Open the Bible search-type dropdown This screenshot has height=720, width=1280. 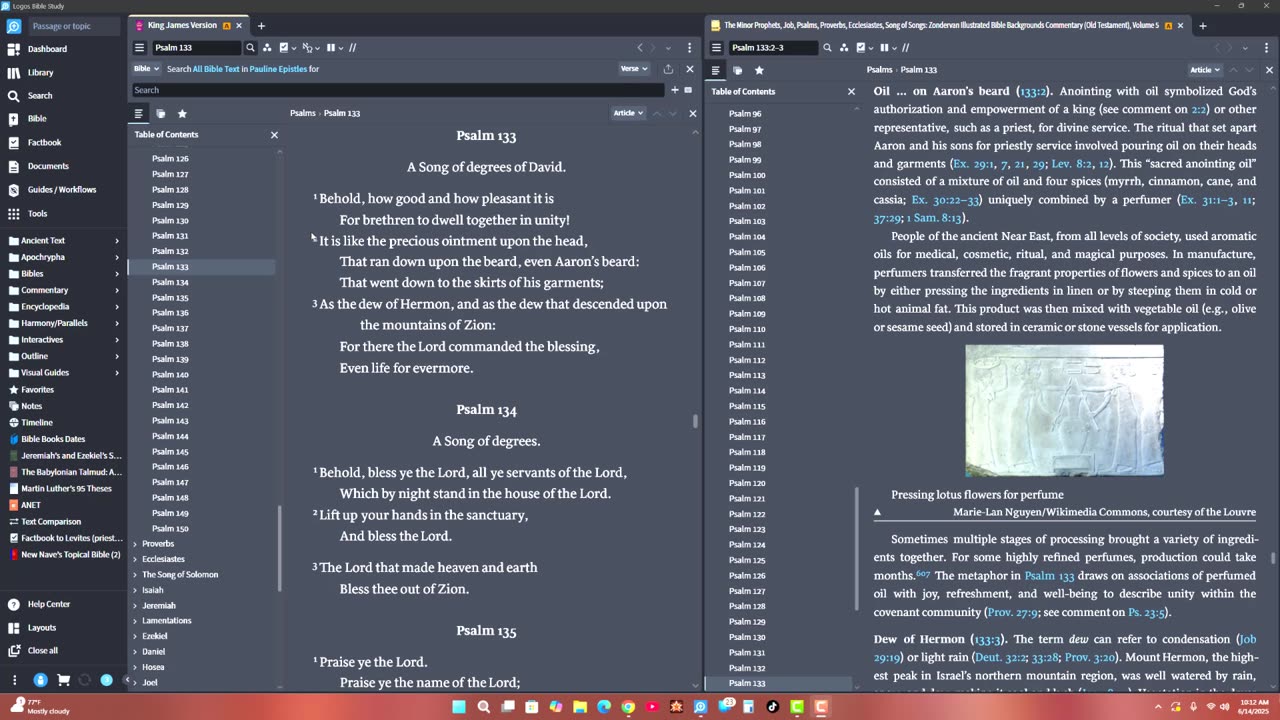[x=146, y=69]
